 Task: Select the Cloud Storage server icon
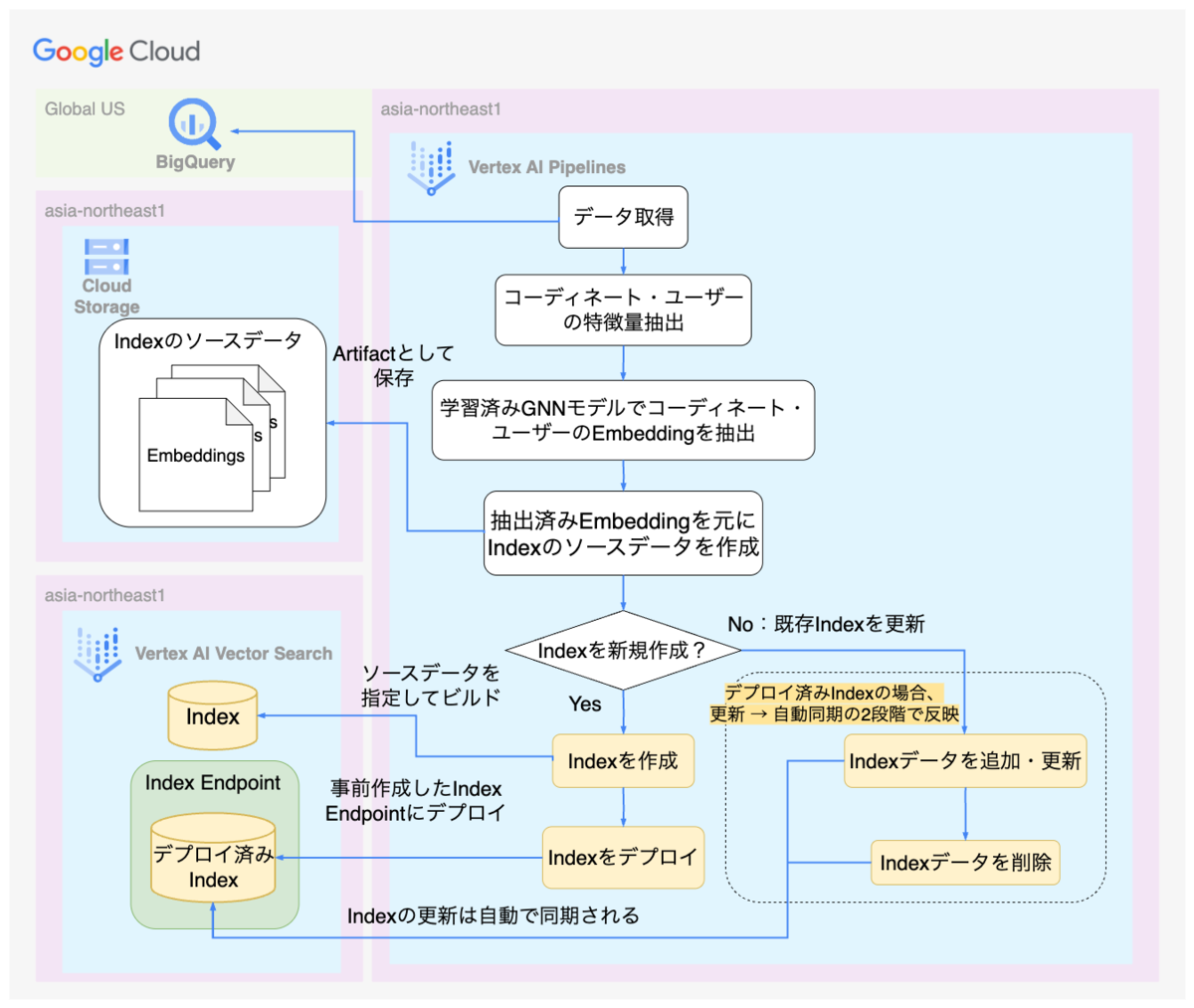[x=104, y=259]
